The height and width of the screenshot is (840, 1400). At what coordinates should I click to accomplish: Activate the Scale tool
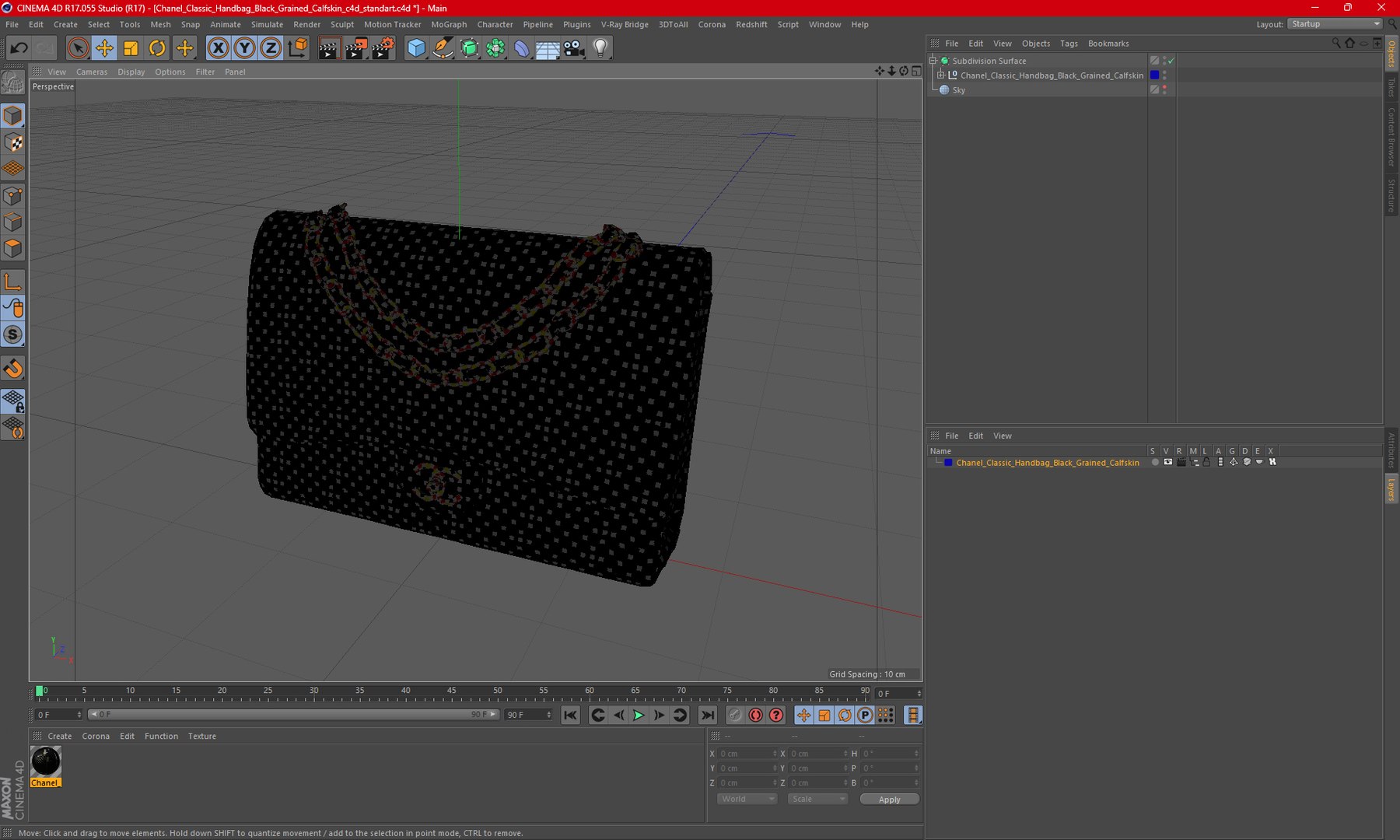tap(131, 48)
